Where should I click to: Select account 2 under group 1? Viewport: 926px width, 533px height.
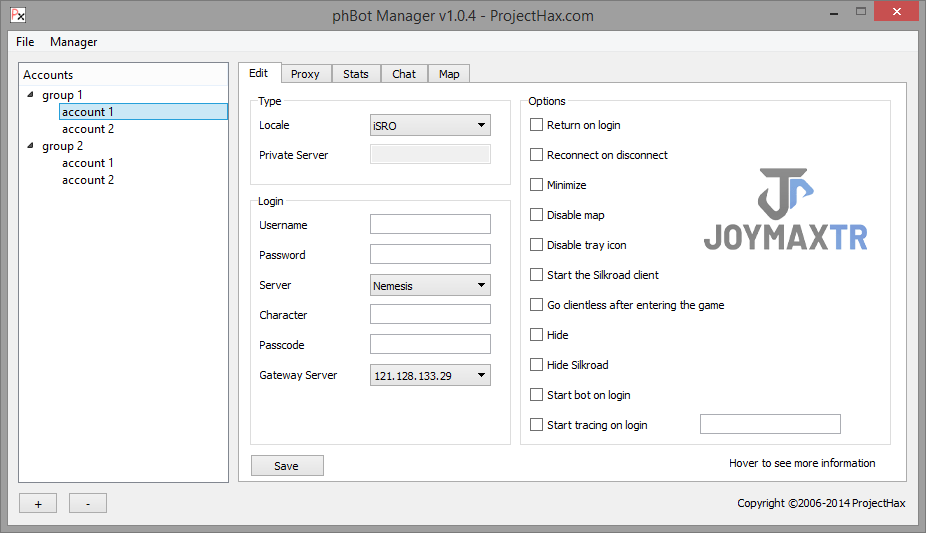tap(88, 129)
